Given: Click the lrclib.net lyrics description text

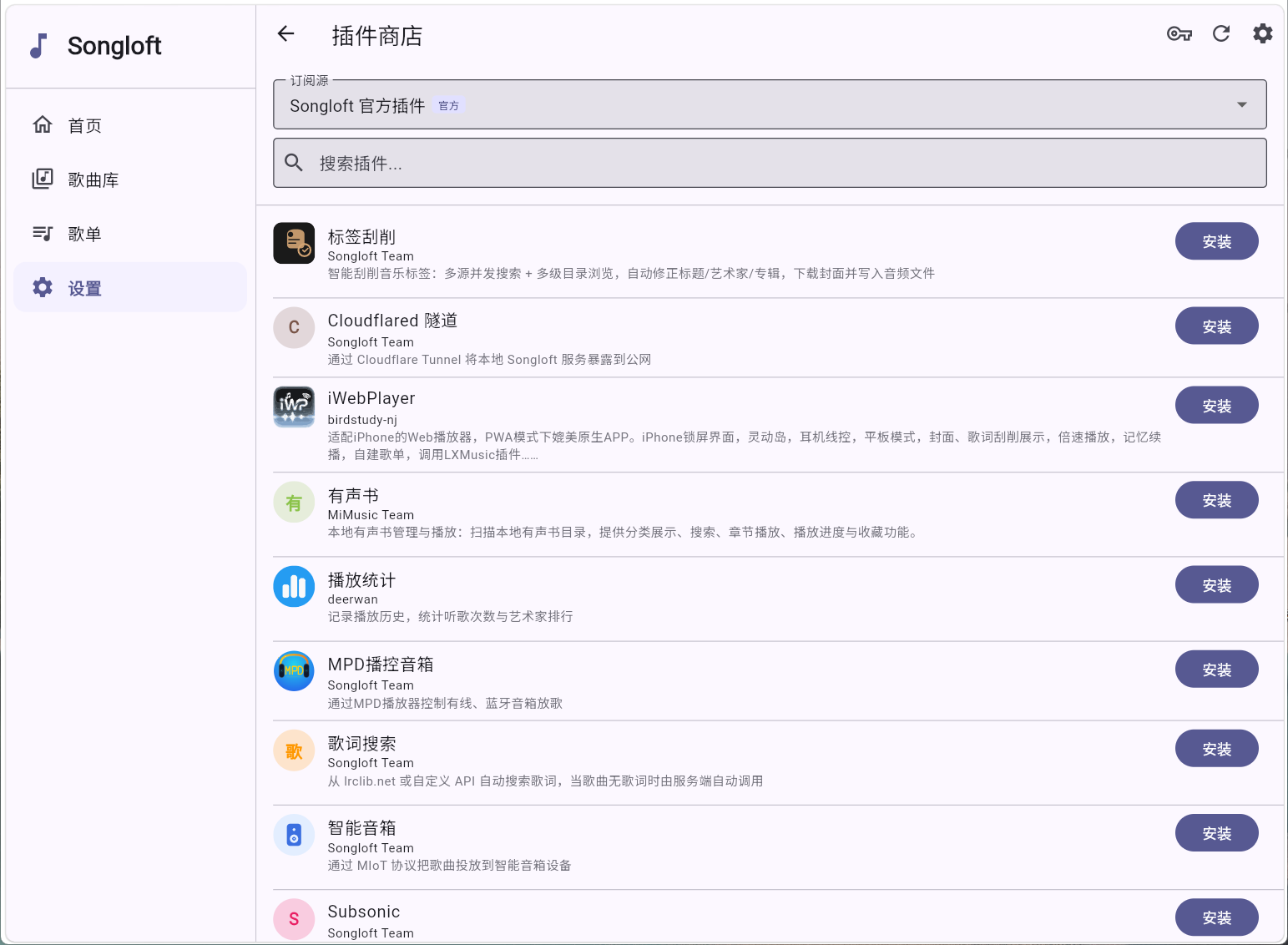Looking at the screenshot, I should click(x=545, y=781).
